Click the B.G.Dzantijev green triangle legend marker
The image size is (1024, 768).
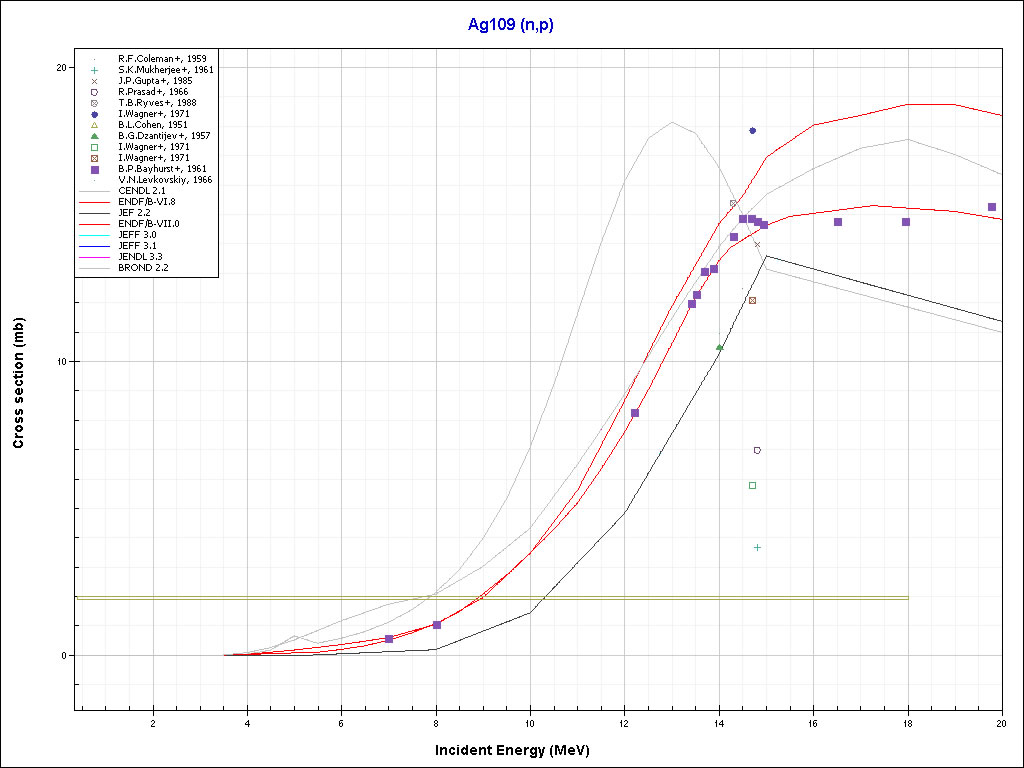(94, 136)
